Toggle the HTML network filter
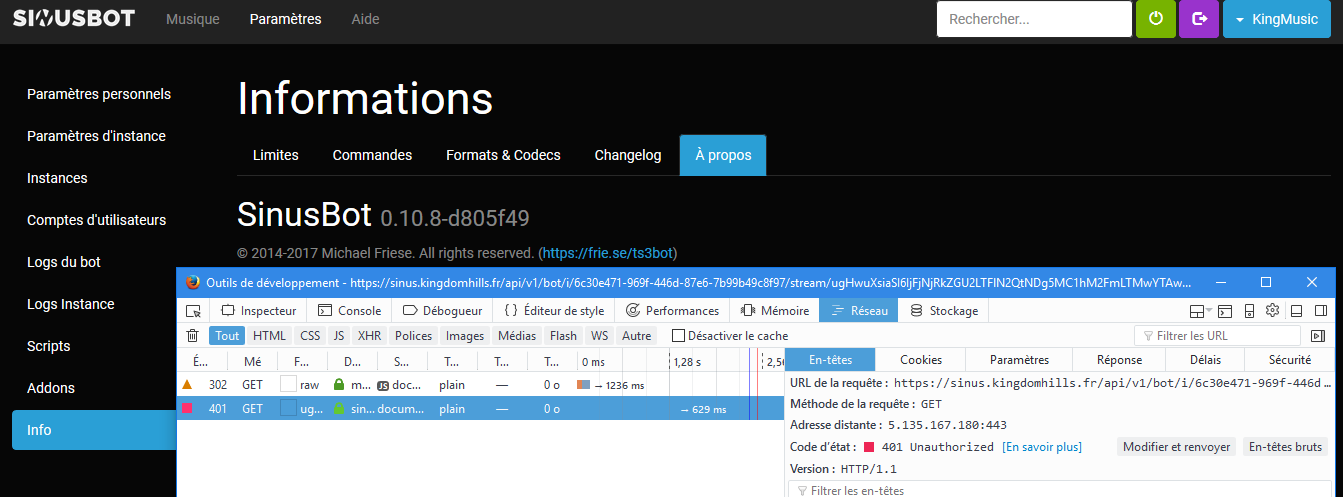The width and height of the screenshot is (1343, 497). pos(269,336)
